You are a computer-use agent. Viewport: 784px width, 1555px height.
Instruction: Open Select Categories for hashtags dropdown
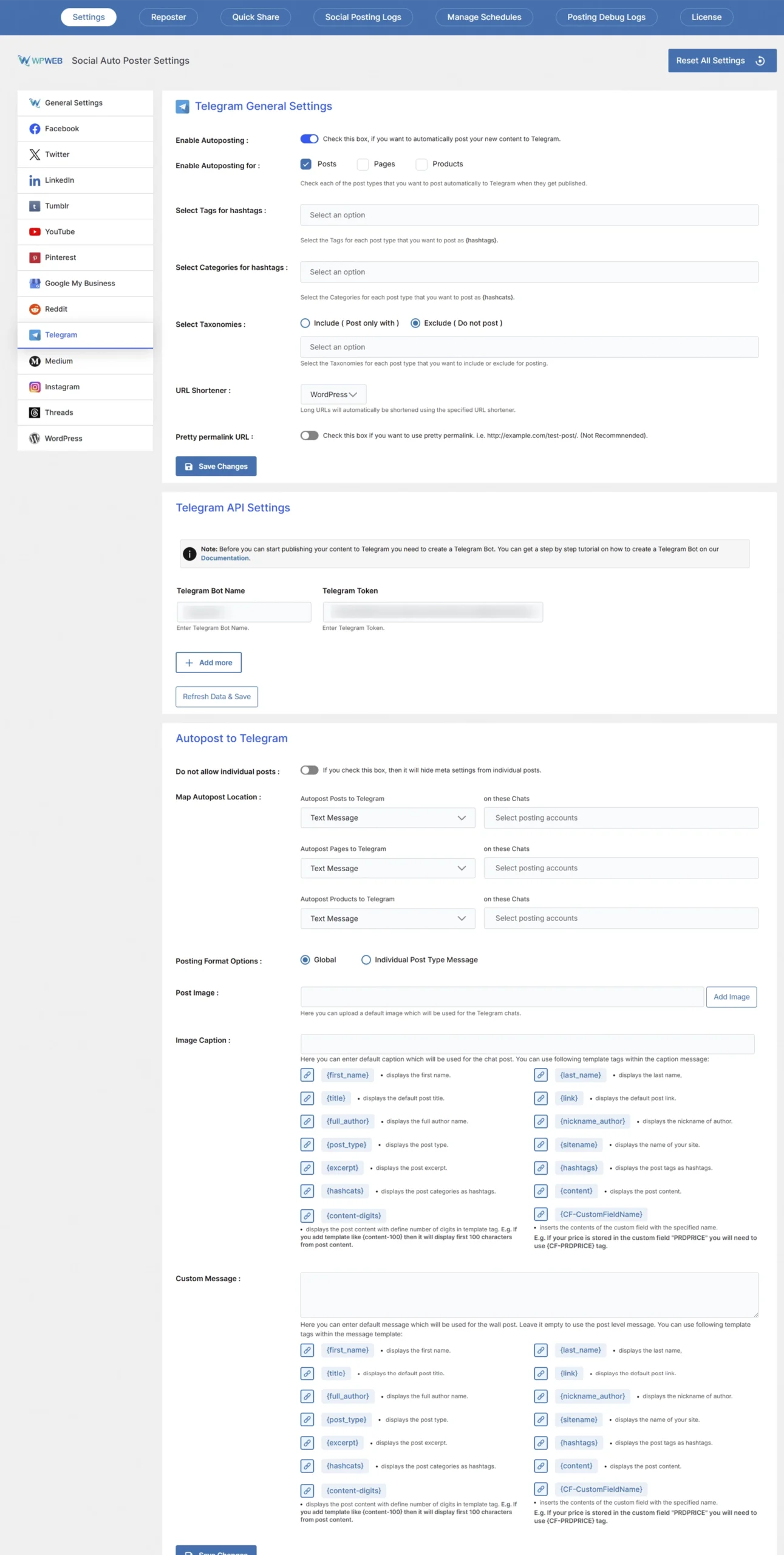coord(529,272)
